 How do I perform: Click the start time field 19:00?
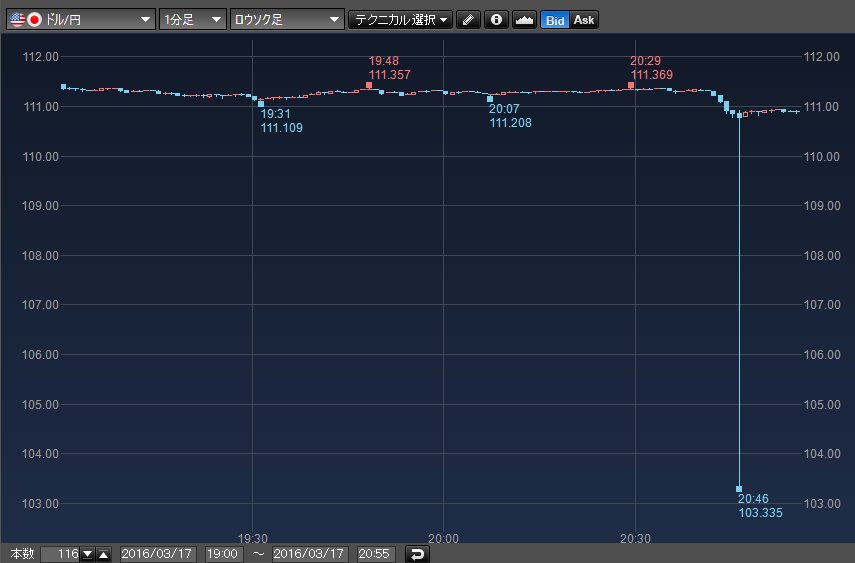tap(224, 554)
